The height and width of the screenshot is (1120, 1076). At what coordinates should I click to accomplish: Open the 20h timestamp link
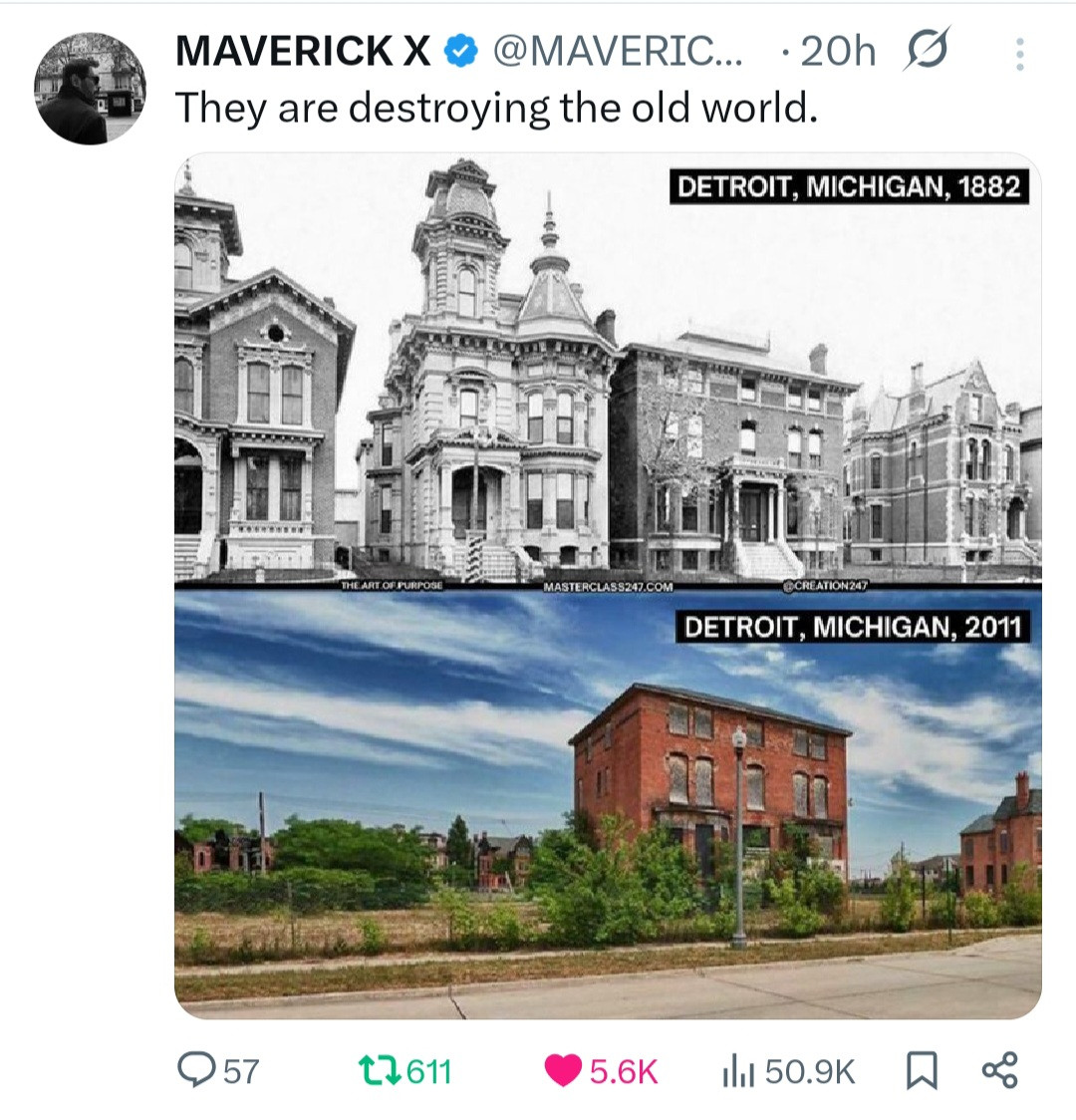(x=838, y=52)
